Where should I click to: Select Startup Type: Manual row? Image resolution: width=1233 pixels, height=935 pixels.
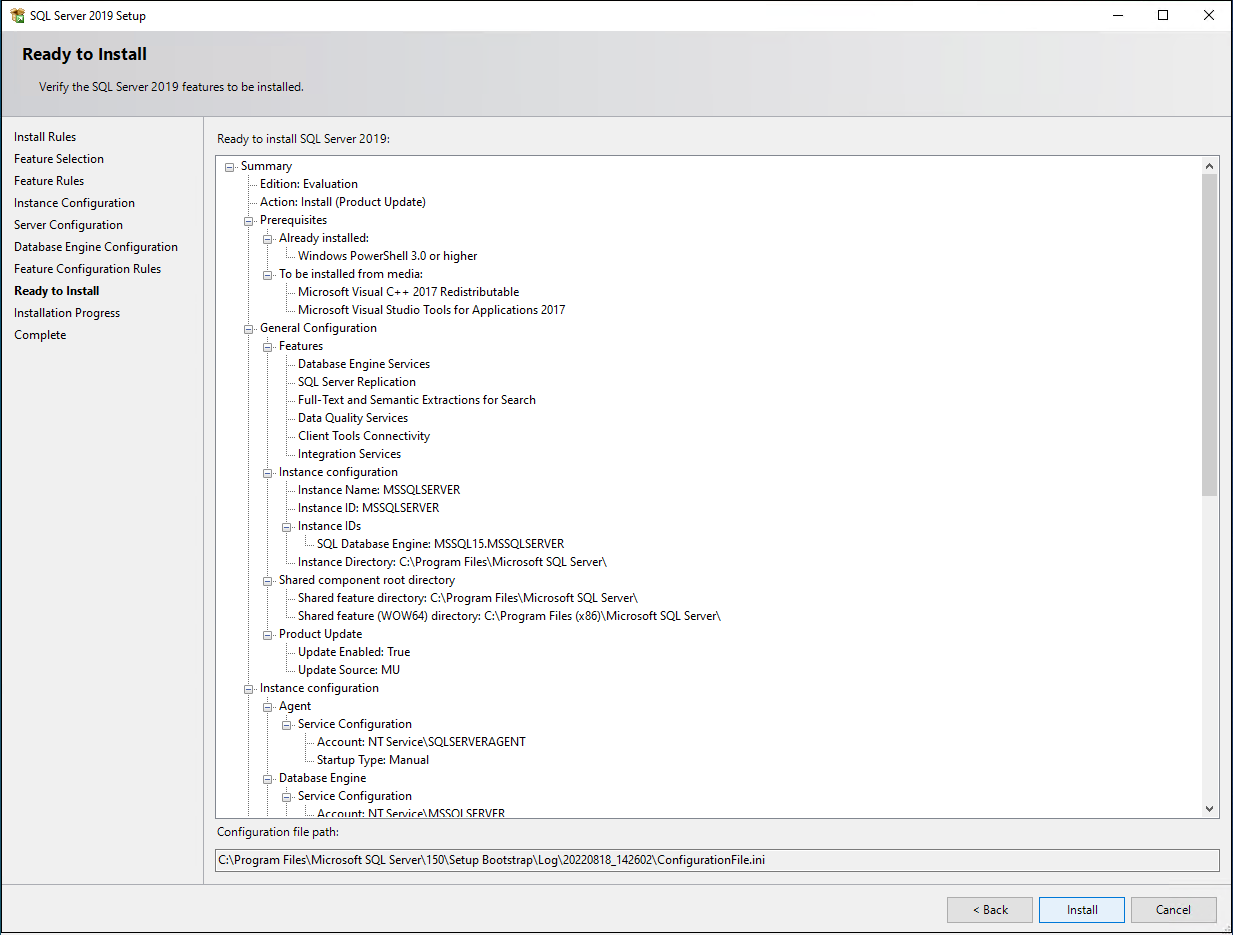tap(373, 760)
